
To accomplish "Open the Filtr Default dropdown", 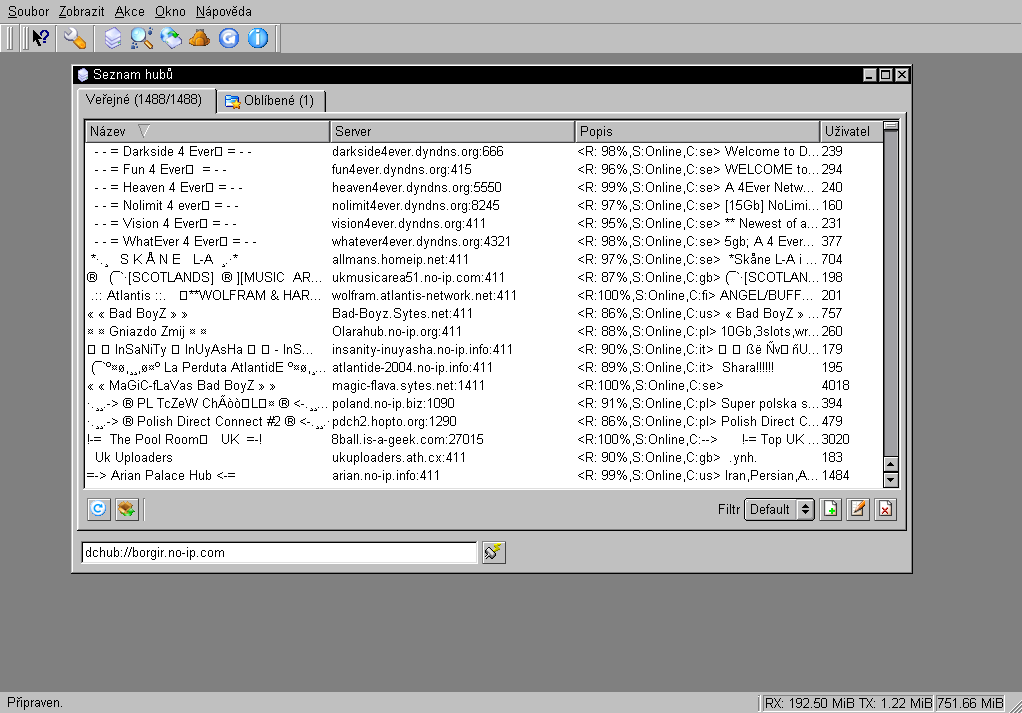I will pos(779,509).
